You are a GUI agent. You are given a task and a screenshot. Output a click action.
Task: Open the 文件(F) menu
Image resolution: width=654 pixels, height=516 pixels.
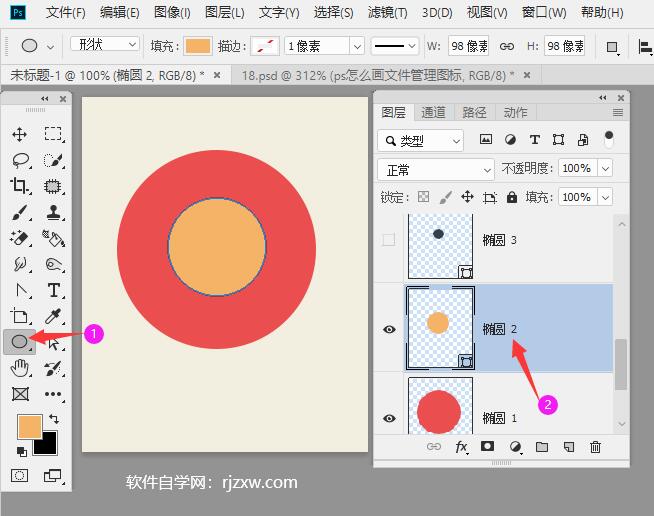[x=65, y=13]
